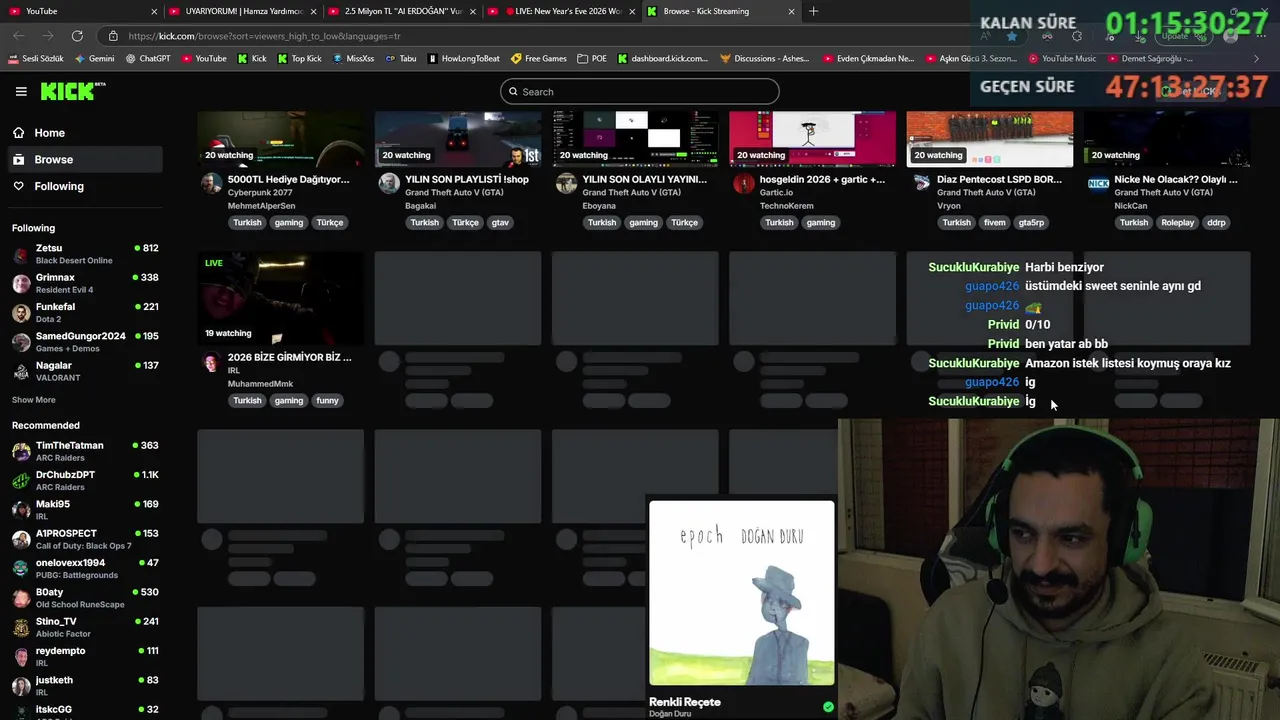The width and height of the screenshot is (1280, 720).
Task: Focus the Kick search field
Action: click(640, 92)
